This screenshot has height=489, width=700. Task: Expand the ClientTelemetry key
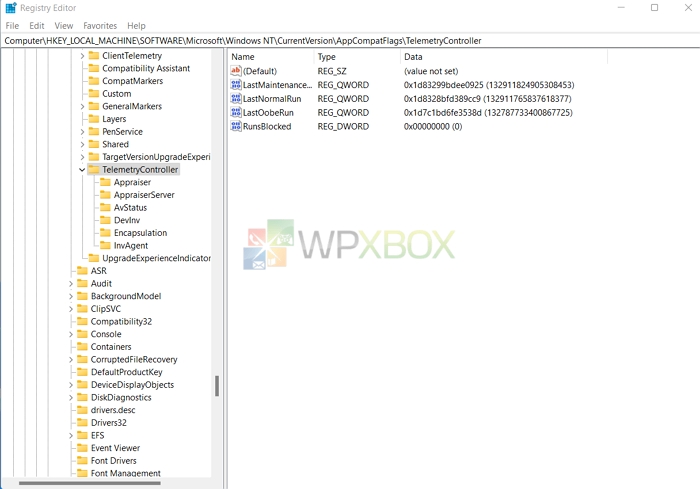point(82,56)
